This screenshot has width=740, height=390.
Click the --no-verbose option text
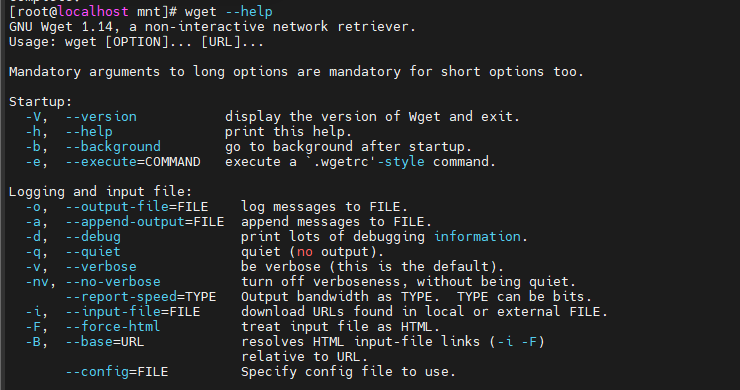click(113, 282)
